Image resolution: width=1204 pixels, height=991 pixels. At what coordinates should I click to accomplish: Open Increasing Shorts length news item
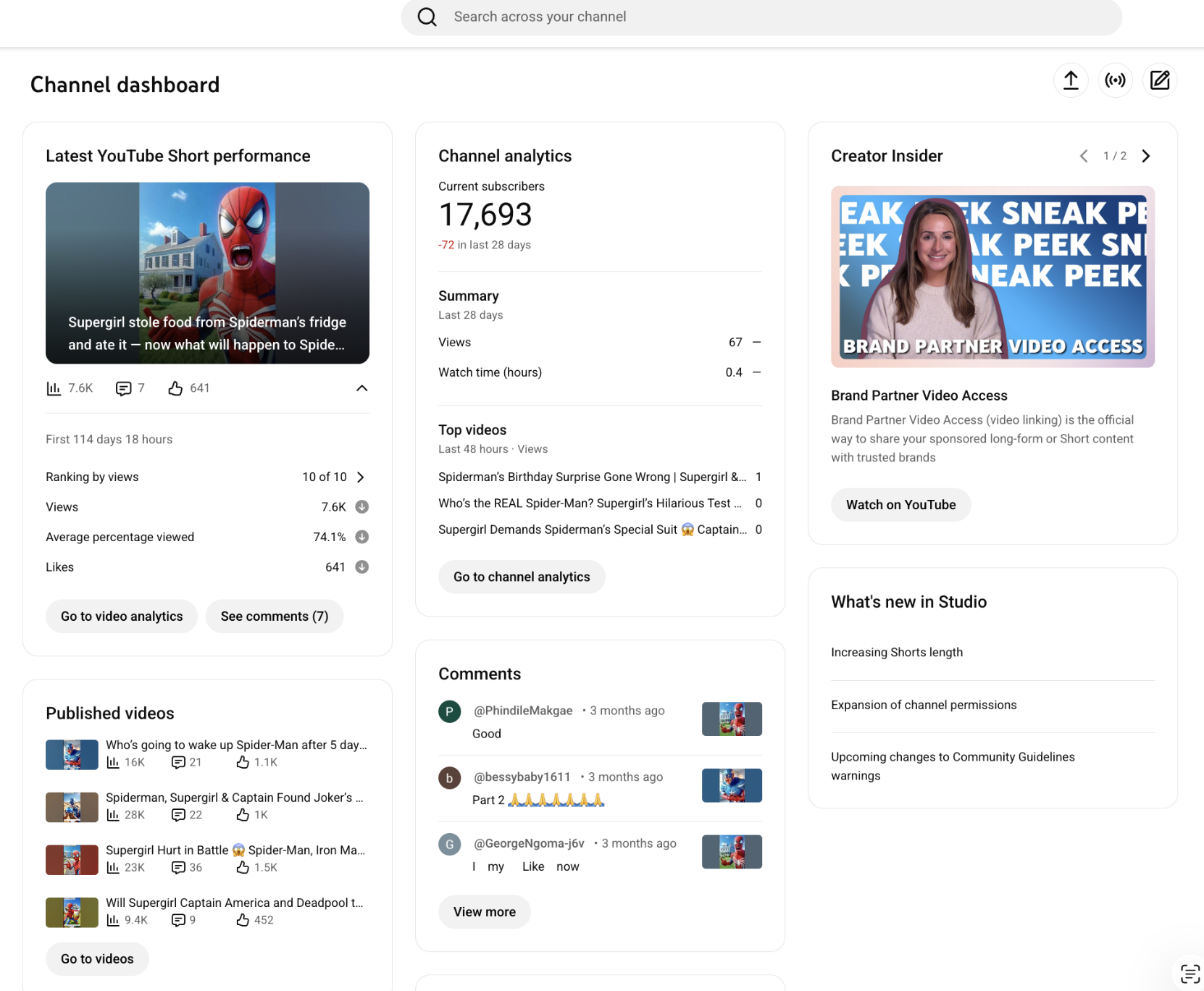click(897, 652)
